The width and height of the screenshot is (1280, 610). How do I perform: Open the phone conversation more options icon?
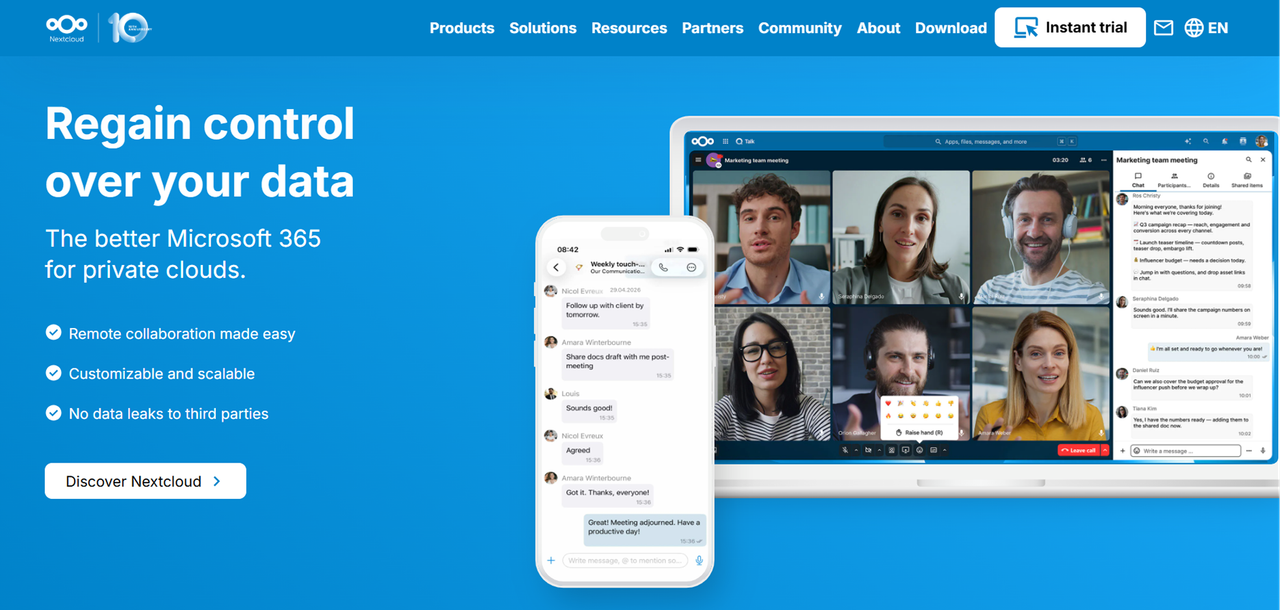(691, 267)
